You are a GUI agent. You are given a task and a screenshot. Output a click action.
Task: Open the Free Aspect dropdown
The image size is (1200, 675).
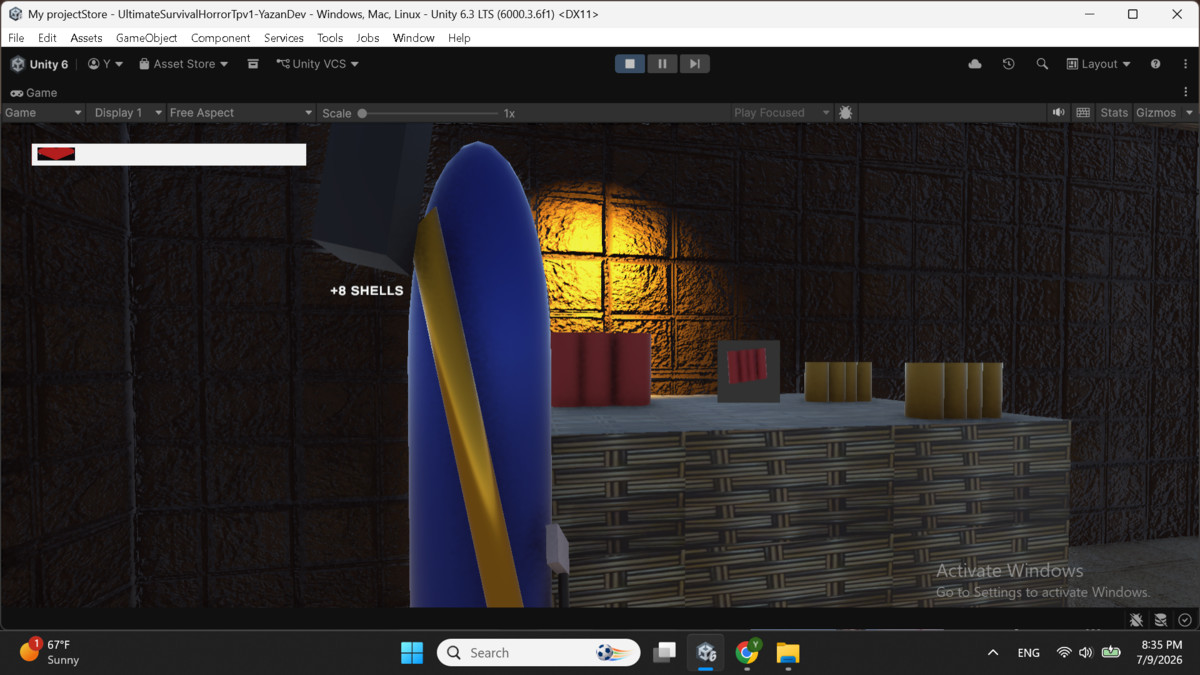(x=240, y=113)
